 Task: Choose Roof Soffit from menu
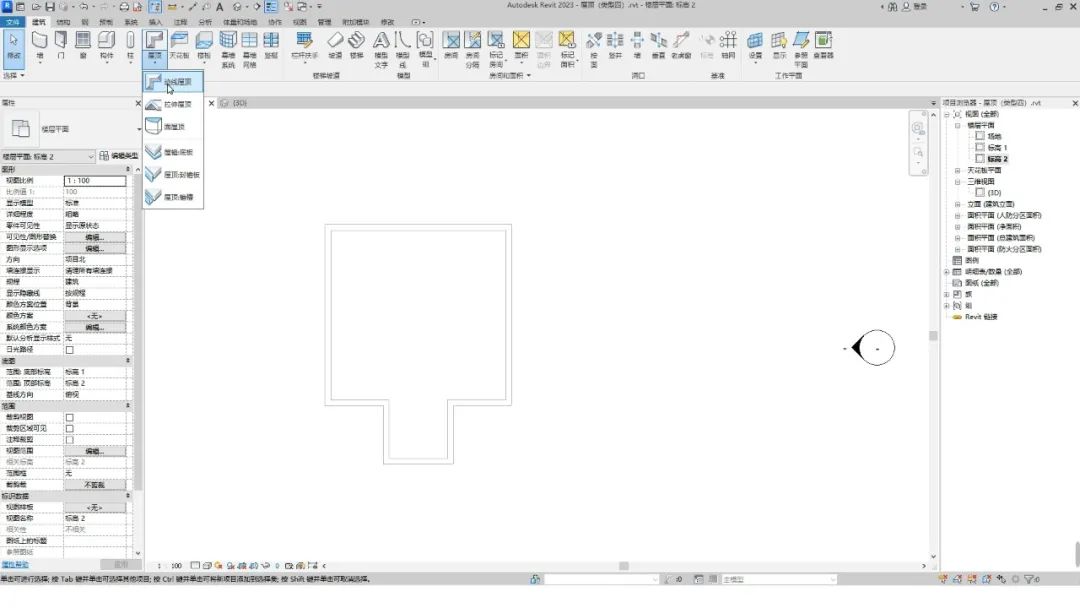tap(173, 152)
